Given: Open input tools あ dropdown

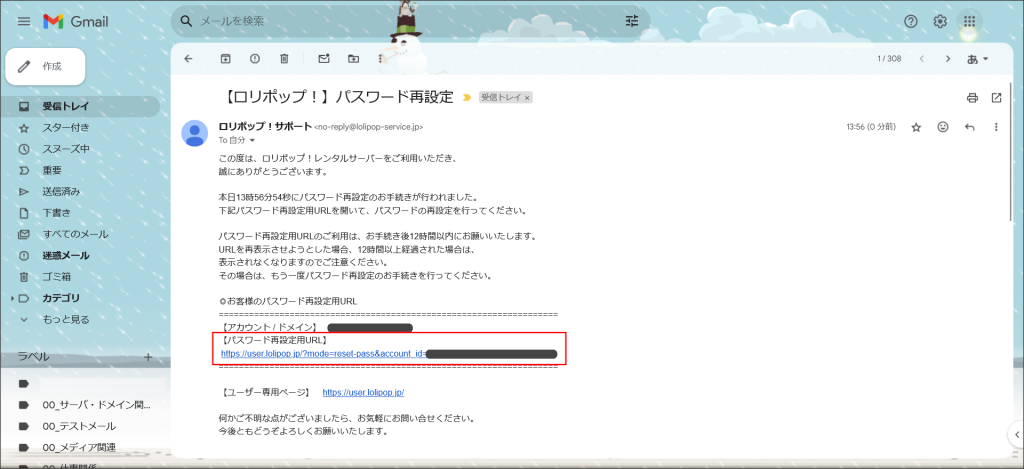Looking at the screenshot, I should pyautogui.click(x=978, y=59).
